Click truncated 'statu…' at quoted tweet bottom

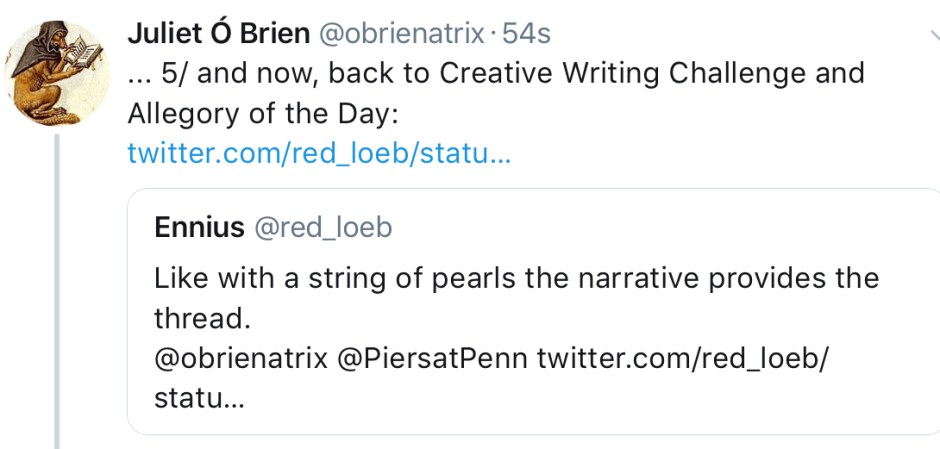click(x=198, y=397)
